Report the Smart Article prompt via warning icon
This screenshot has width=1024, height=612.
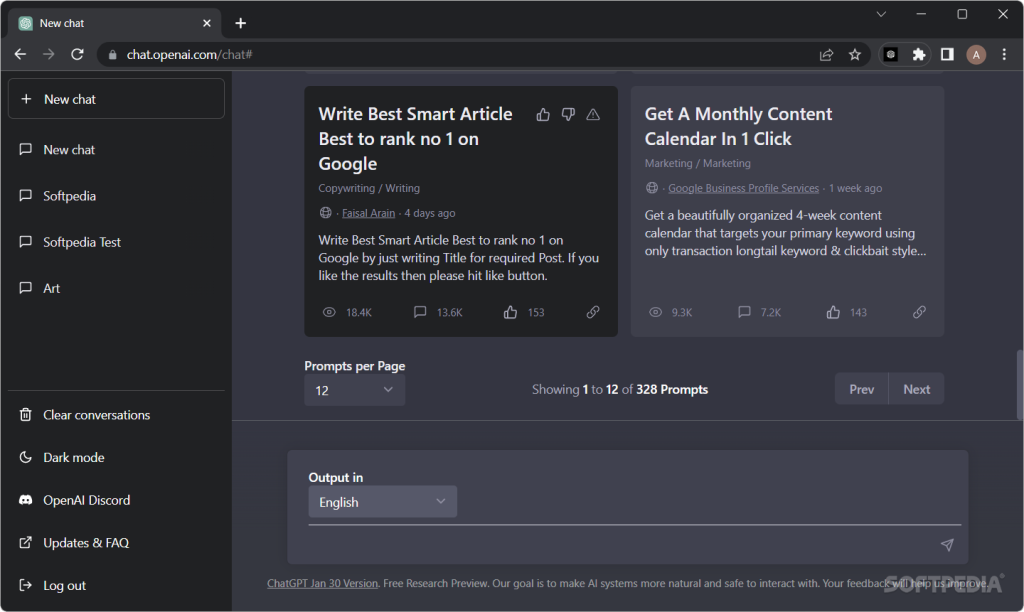(593, 115)
